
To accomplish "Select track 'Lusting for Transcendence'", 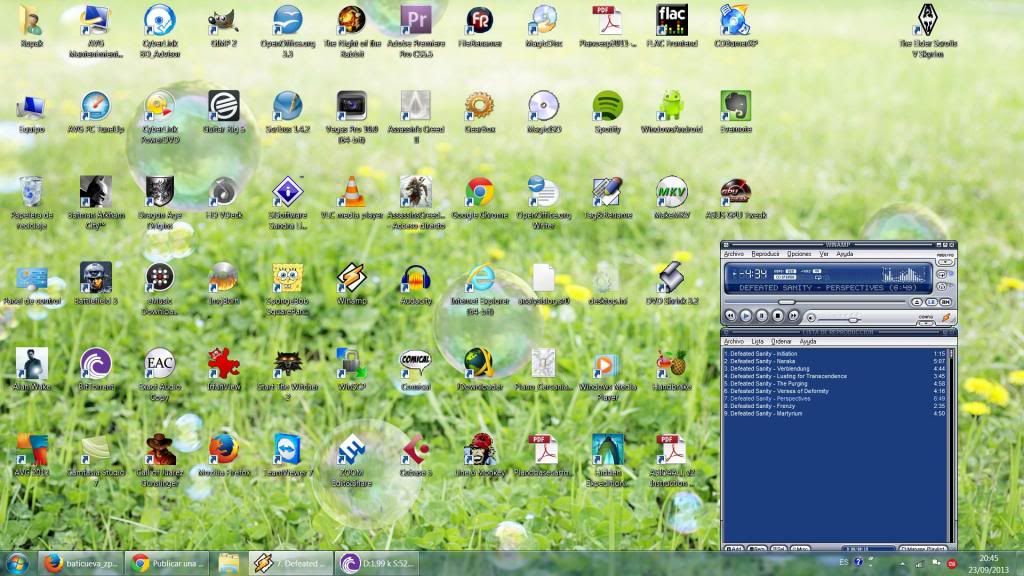I will click(x=834, y=376).
